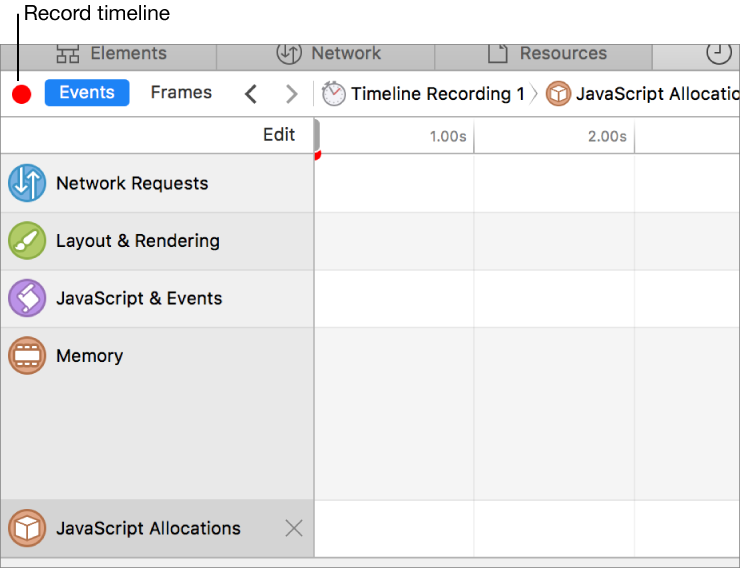Screen dimensions: 740x568
Task: Click the Elements tab tree icon
Action: coord(68,54)
